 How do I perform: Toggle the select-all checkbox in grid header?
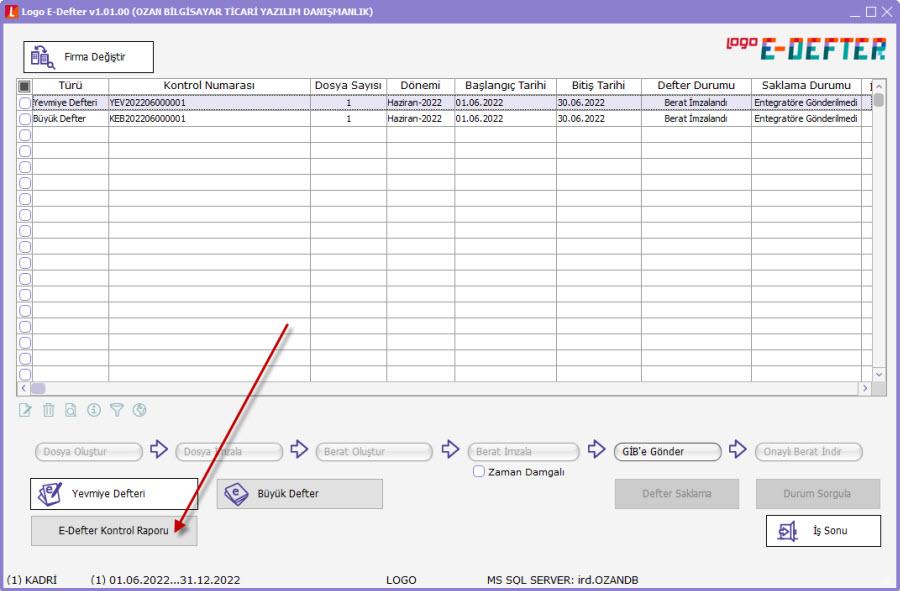coord(25,86)
